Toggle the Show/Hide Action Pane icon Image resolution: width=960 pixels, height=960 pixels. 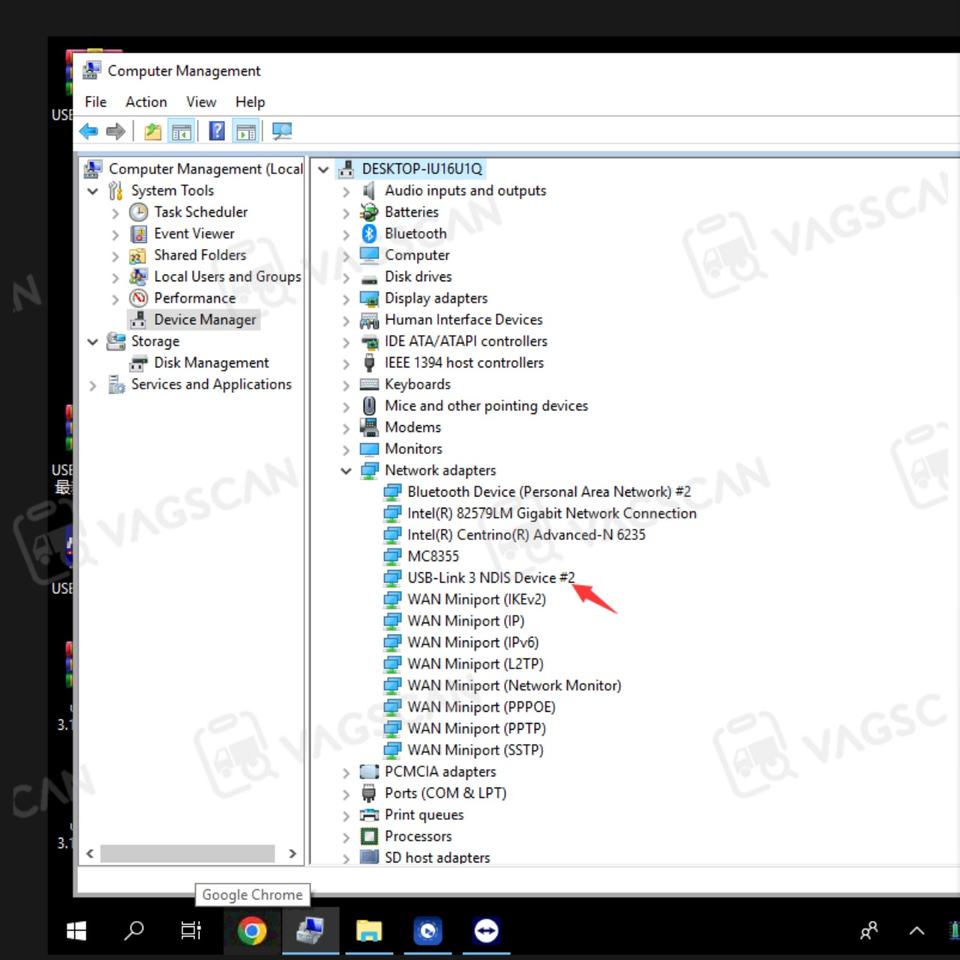(x=246, y=131)
